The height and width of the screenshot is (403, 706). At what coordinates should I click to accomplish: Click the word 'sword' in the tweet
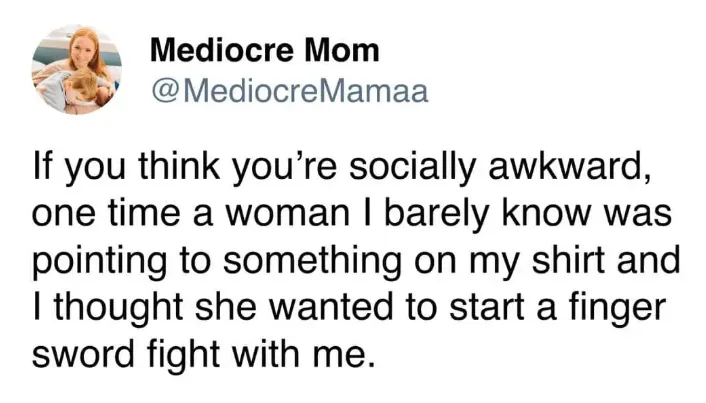coord(83,354)
